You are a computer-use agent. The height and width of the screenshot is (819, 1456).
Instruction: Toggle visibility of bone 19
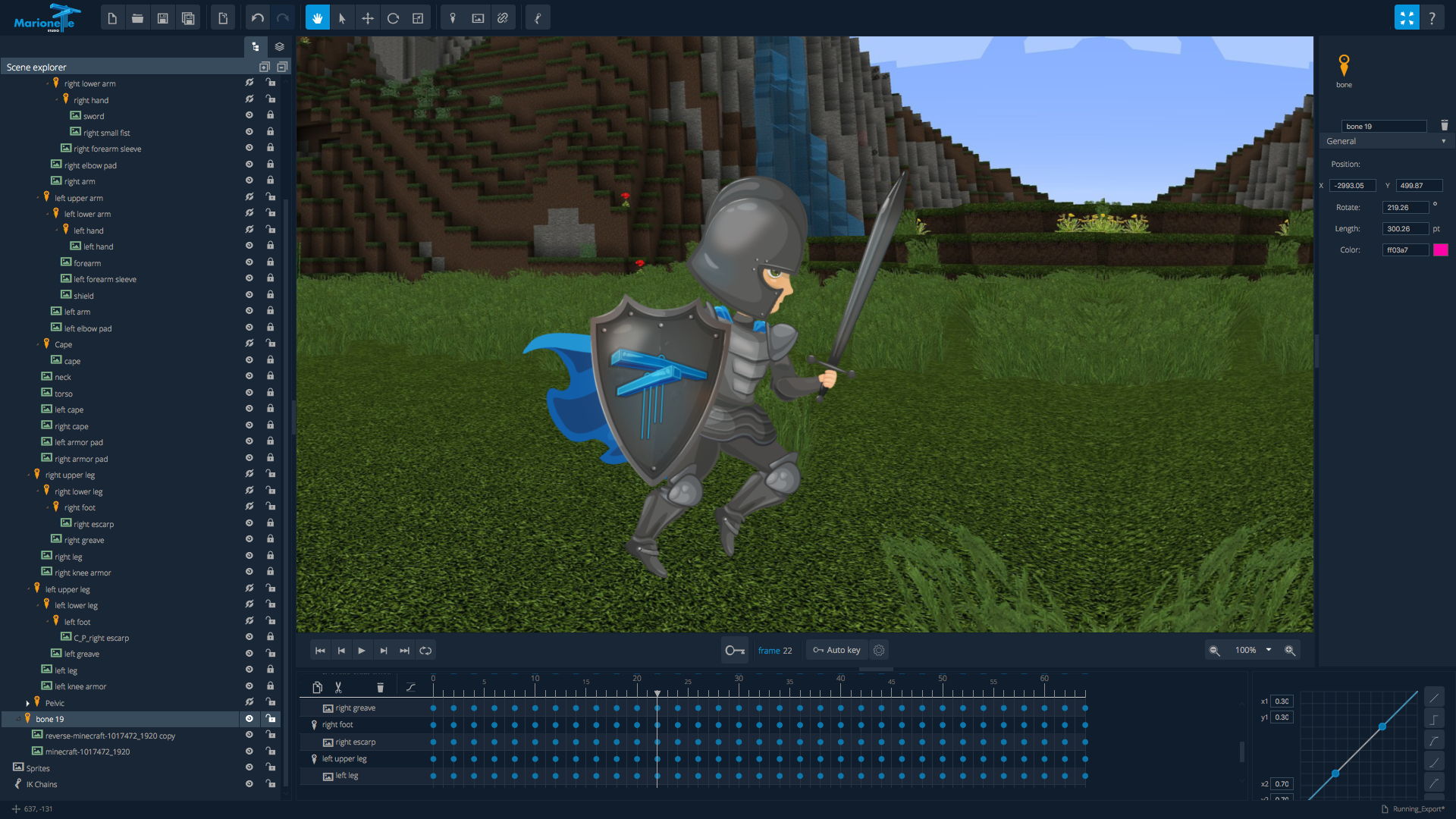coord(249,719)
